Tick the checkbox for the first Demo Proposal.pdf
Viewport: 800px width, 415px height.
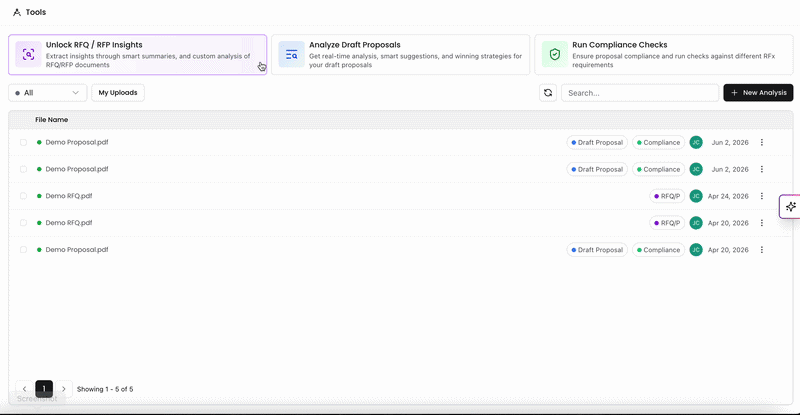[x=23, y=142]
